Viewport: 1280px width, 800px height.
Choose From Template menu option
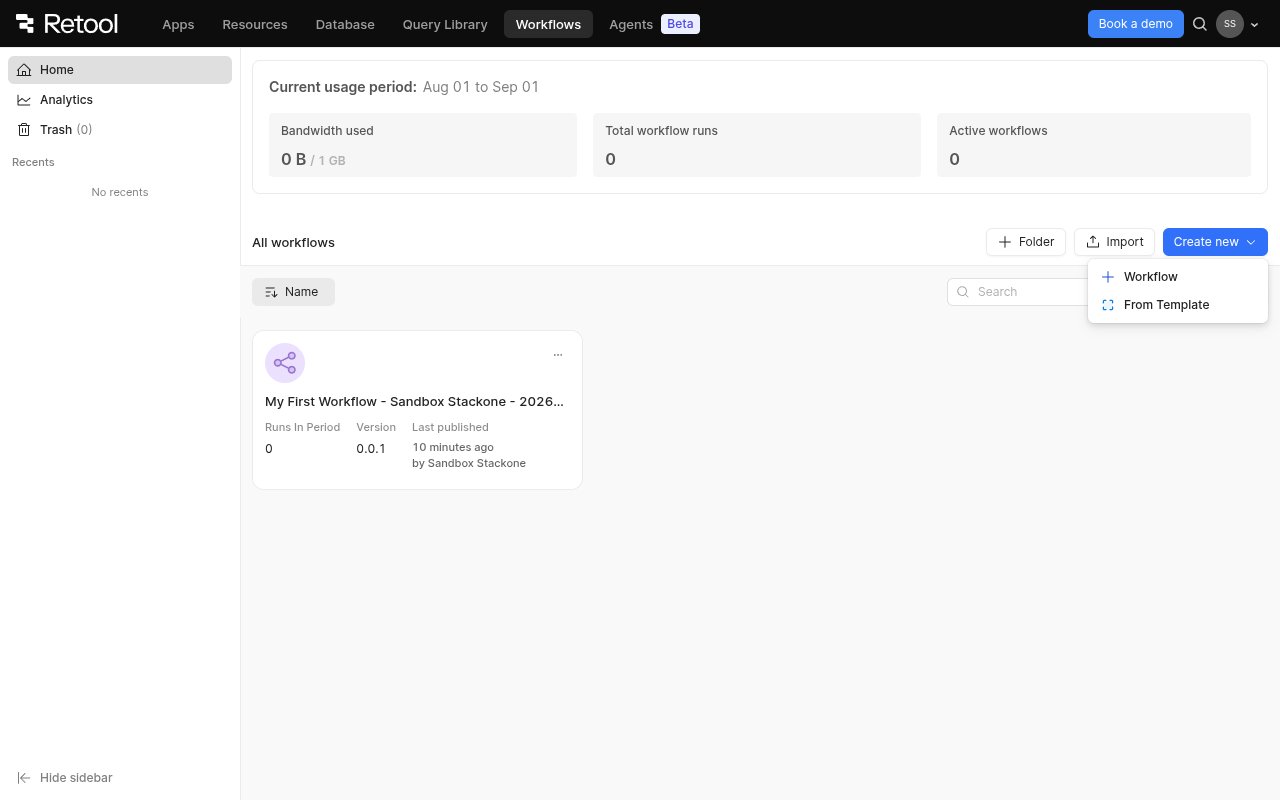coord(1178,305)
